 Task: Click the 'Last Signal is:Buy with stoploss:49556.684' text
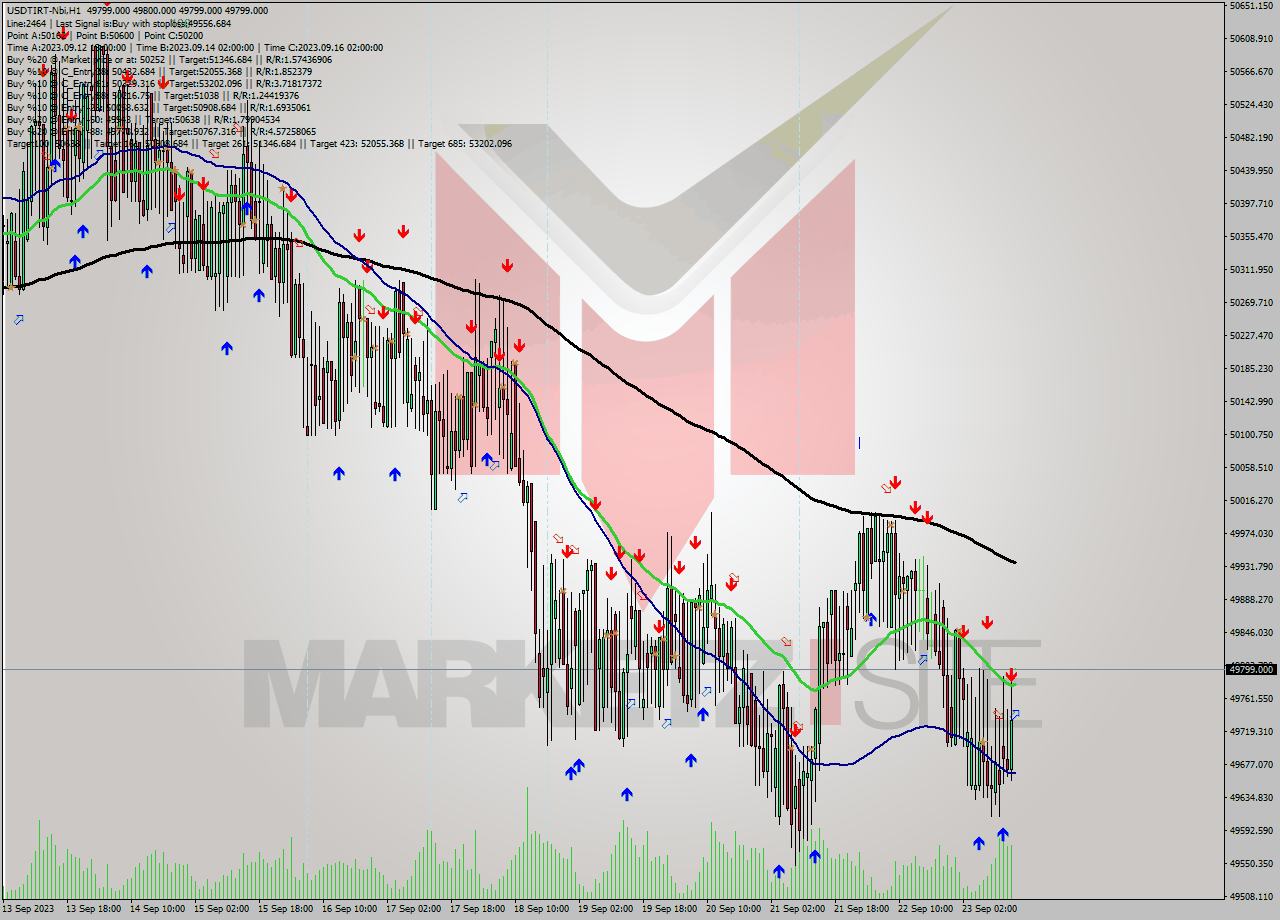[x=143, y=23]
